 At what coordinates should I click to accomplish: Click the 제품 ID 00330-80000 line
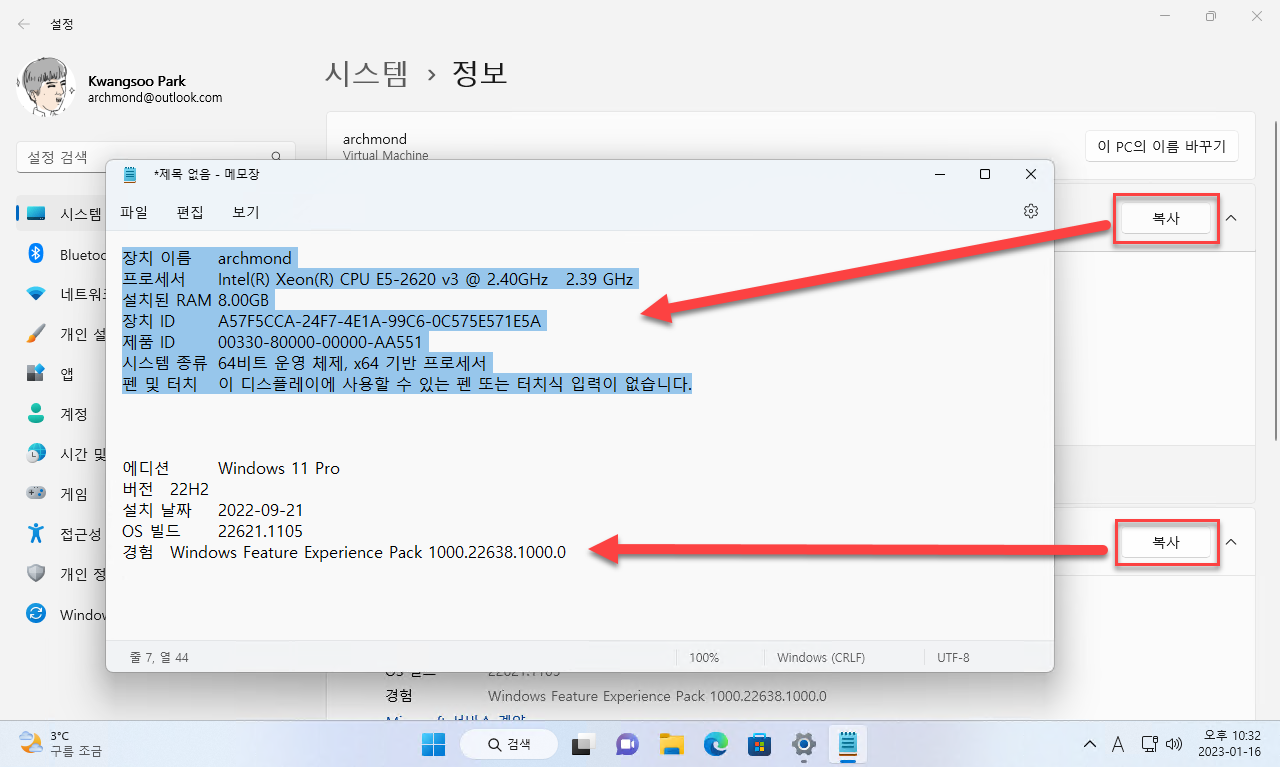tap(275, 342)
